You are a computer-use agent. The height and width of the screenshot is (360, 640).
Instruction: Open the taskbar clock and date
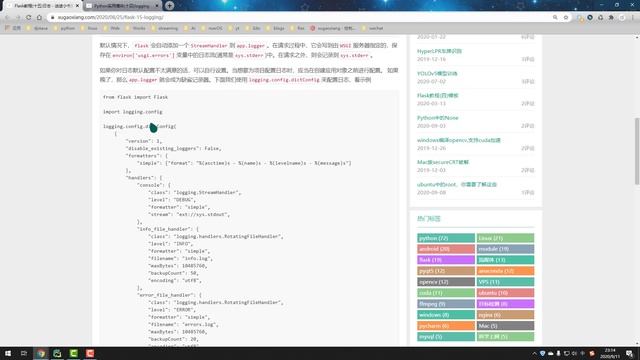click(610, 353)
